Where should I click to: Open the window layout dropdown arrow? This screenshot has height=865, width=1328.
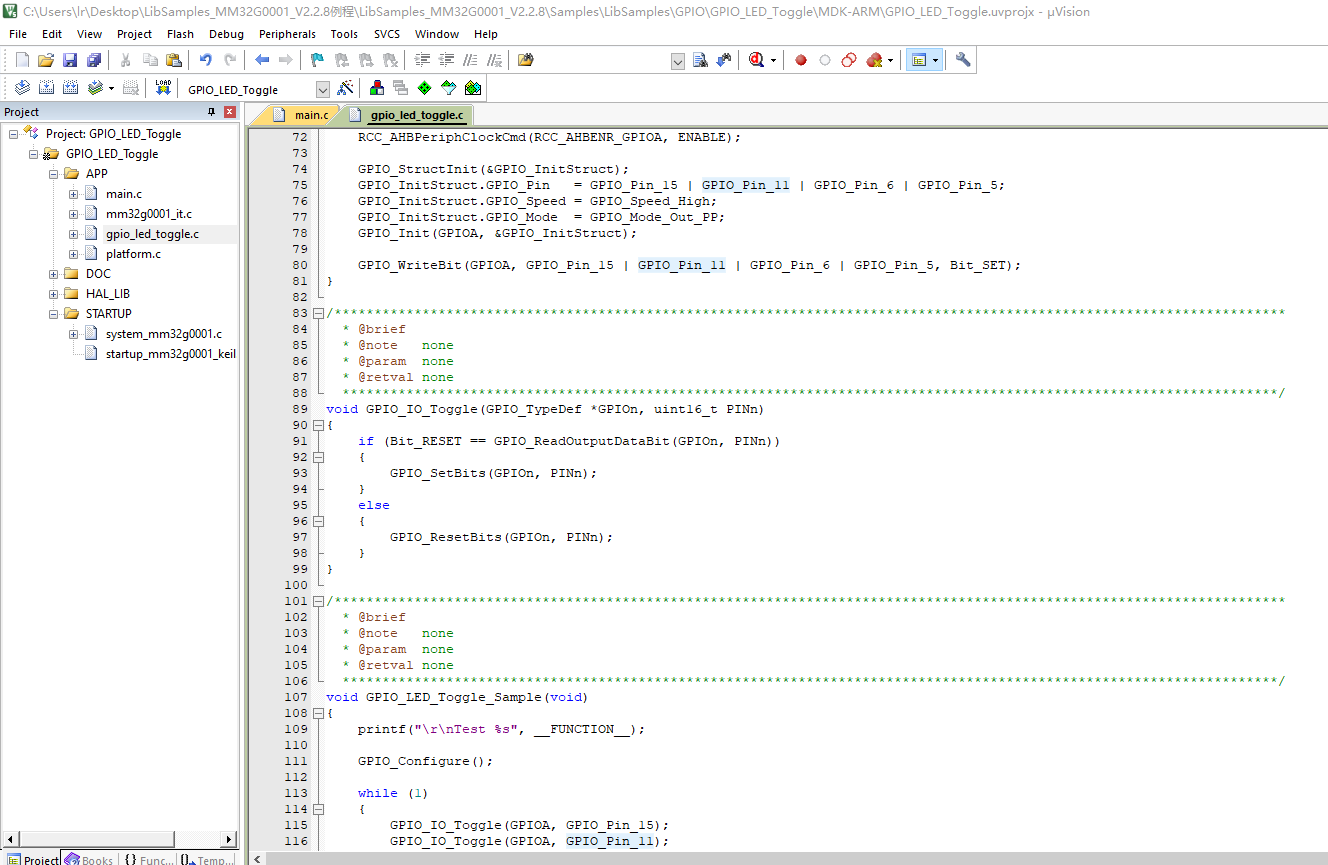(x=936, y=60)
